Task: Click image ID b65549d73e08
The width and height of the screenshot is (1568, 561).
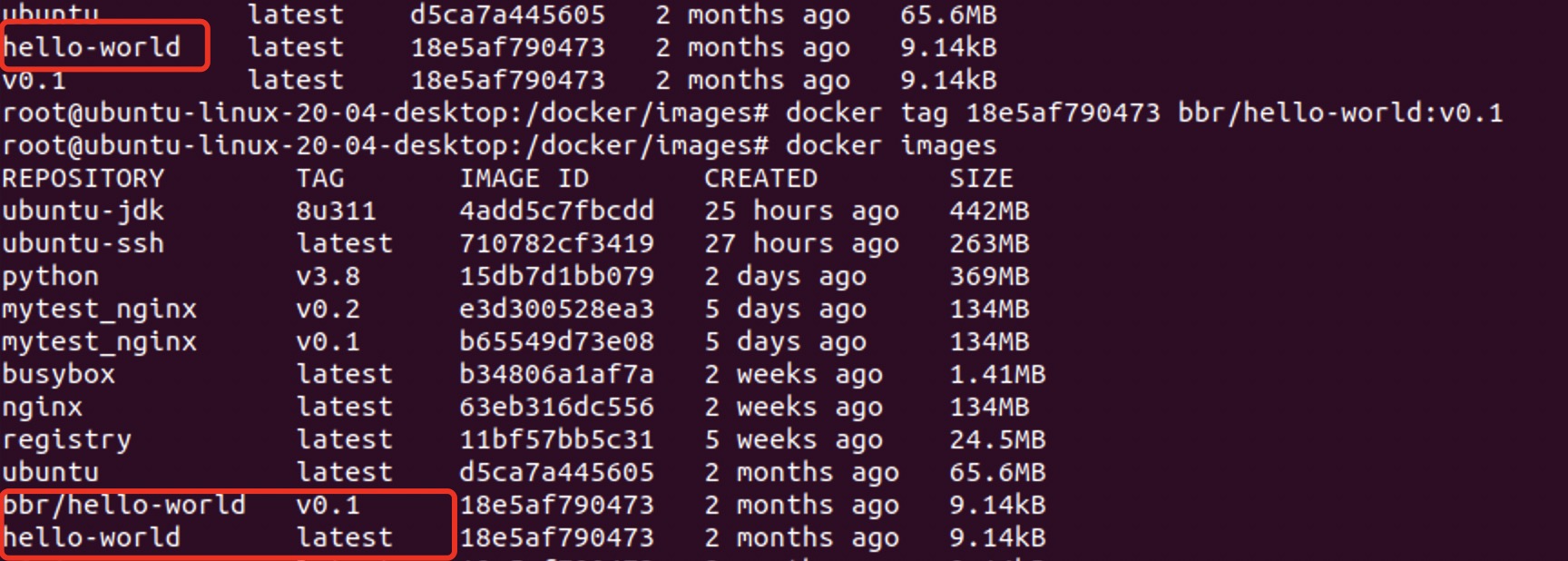Action: pyautogui.click(x=556, y=342)
